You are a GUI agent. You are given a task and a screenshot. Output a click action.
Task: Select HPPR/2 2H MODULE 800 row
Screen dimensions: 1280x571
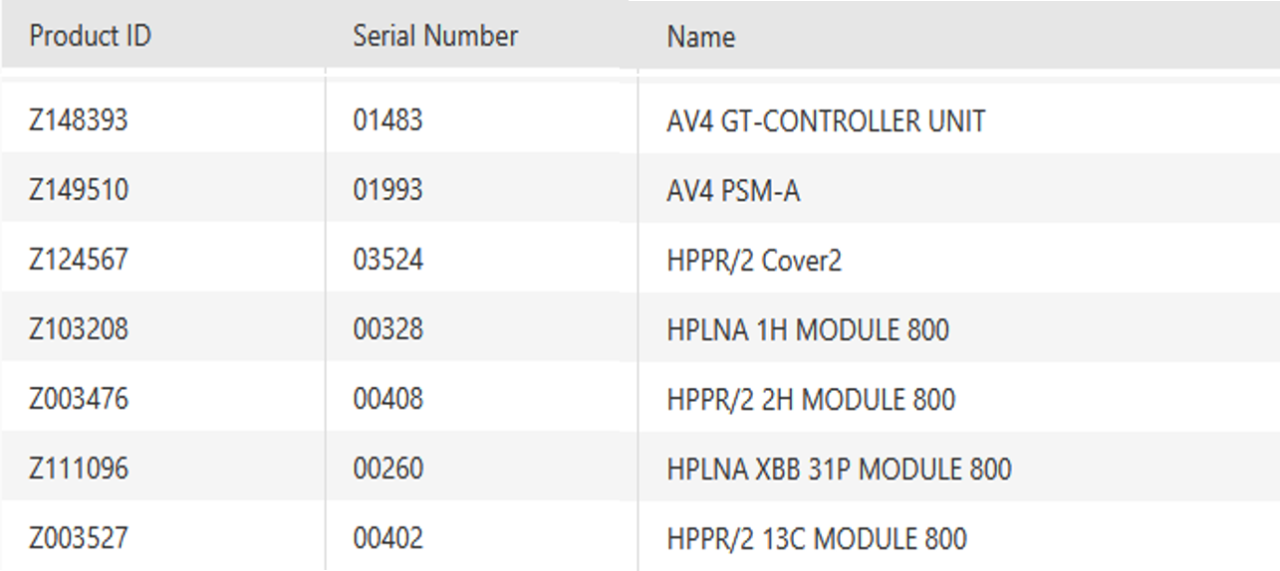pyautogui.click(x=811, y=399)
